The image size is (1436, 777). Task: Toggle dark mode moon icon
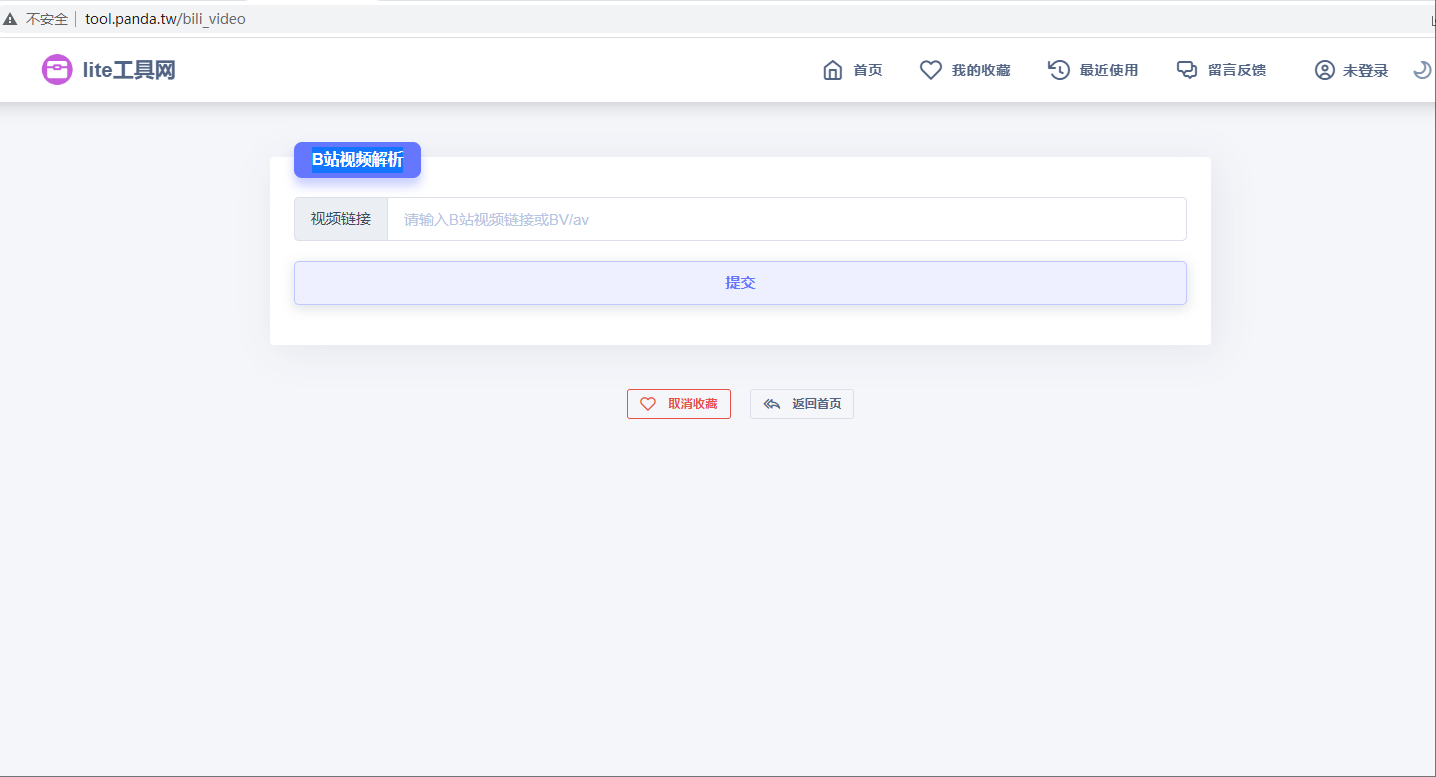click(1422, 70)
